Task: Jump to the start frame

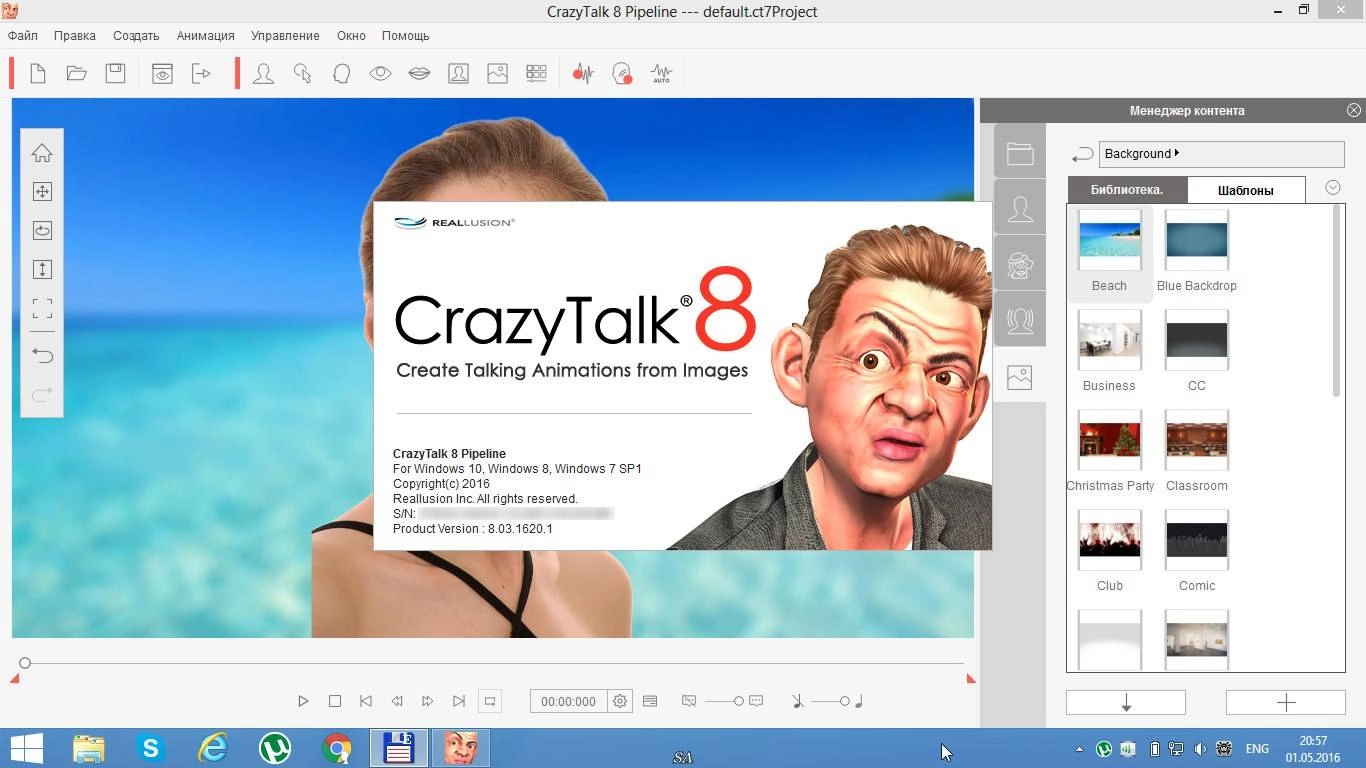Action: tap(366, 701)
